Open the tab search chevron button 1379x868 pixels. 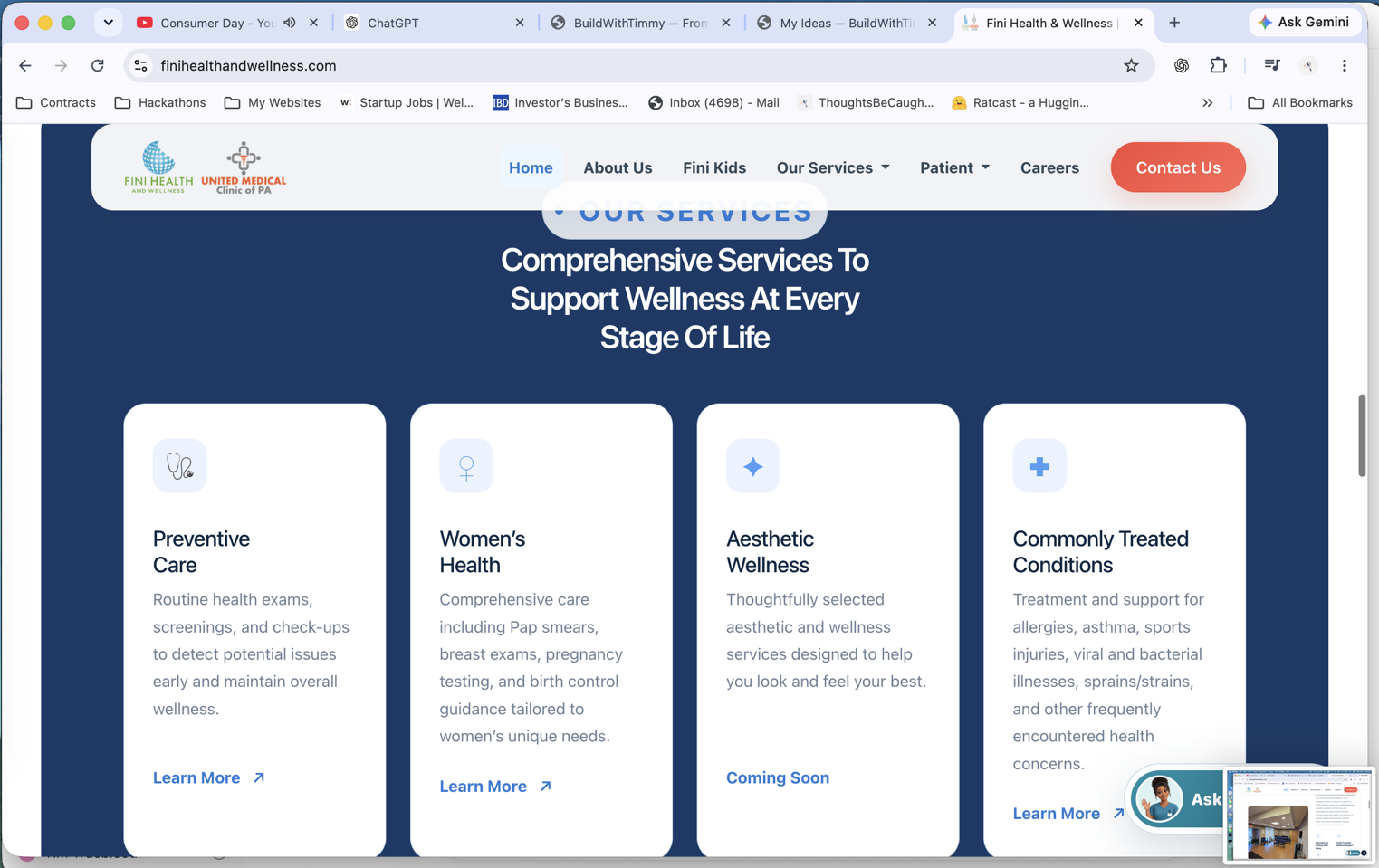108,23
